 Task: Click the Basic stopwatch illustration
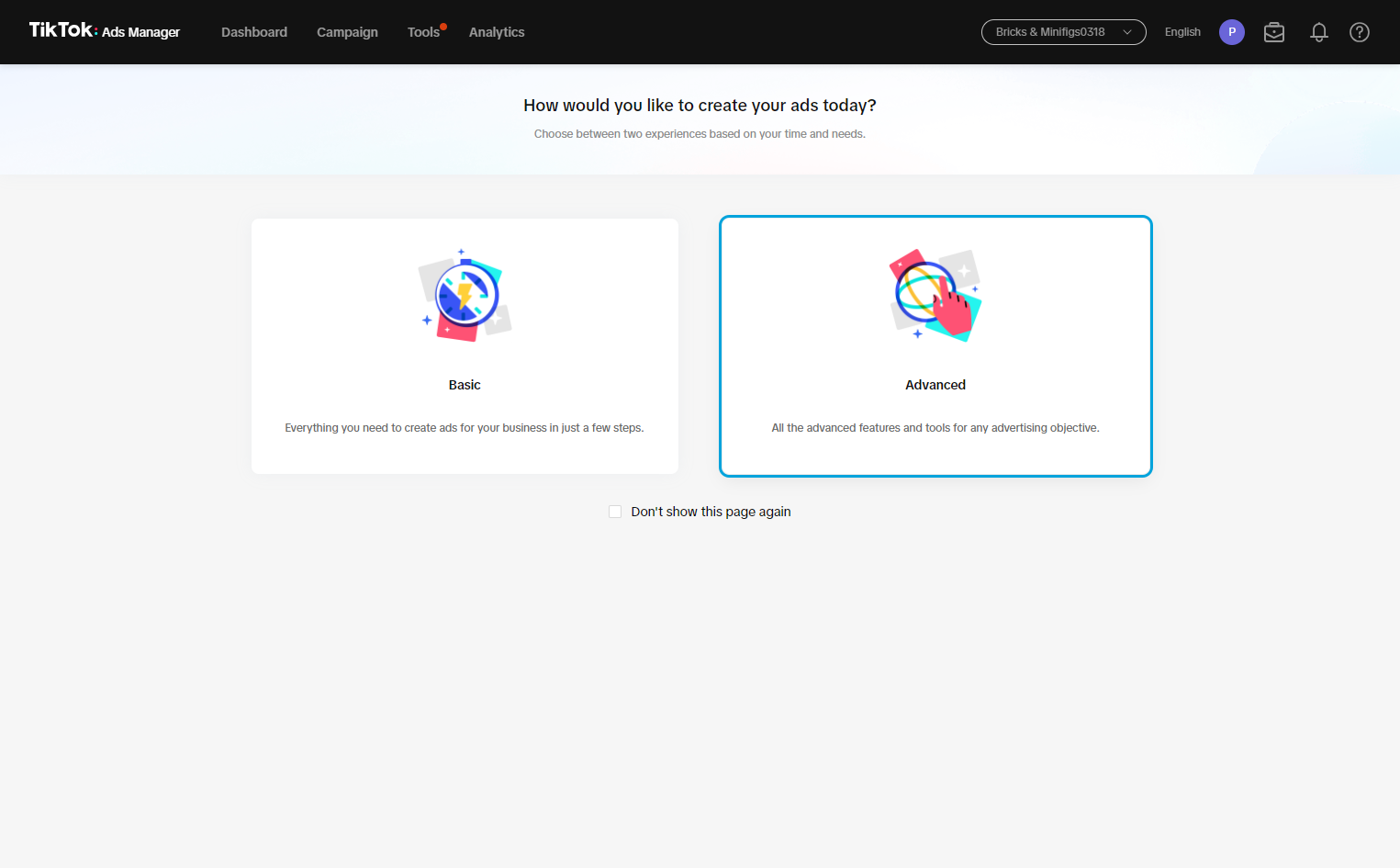465,295
